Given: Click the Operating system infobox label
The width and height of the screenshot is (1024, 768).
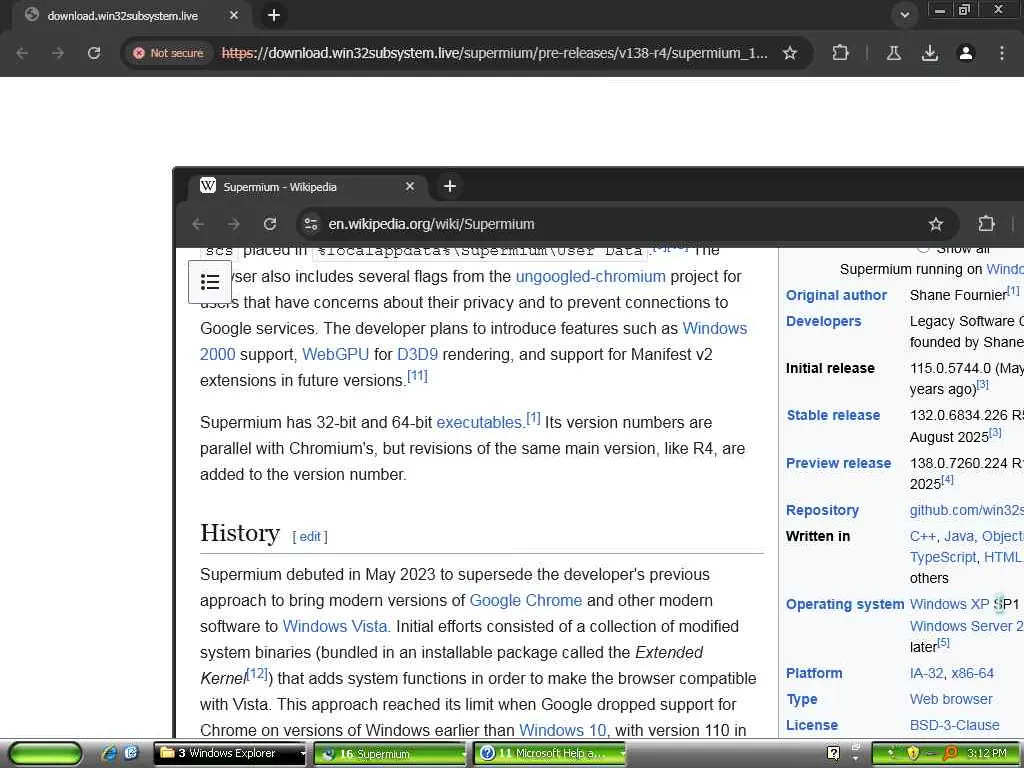Looking at the screenshot, I should (845, 604).
